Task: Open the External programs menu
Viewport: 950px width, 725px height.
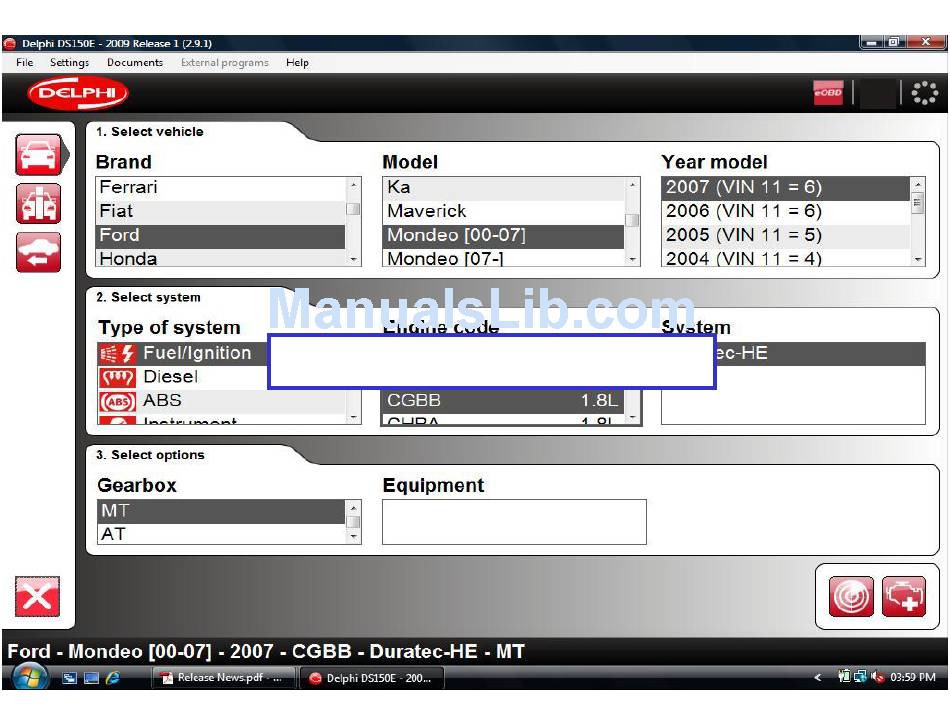Action: [225, 62]
